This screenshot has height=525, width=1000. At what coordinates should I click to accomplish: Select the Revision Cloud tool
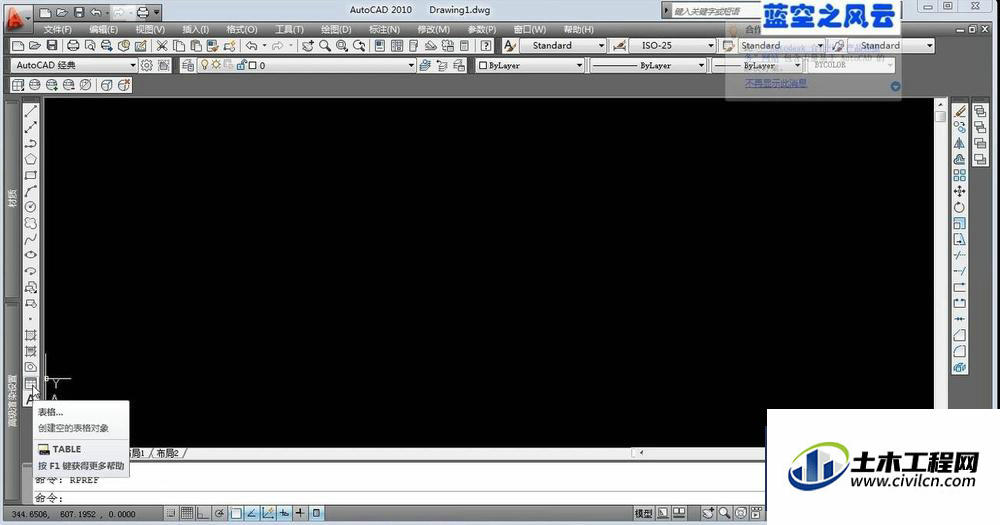coord(31,223)
